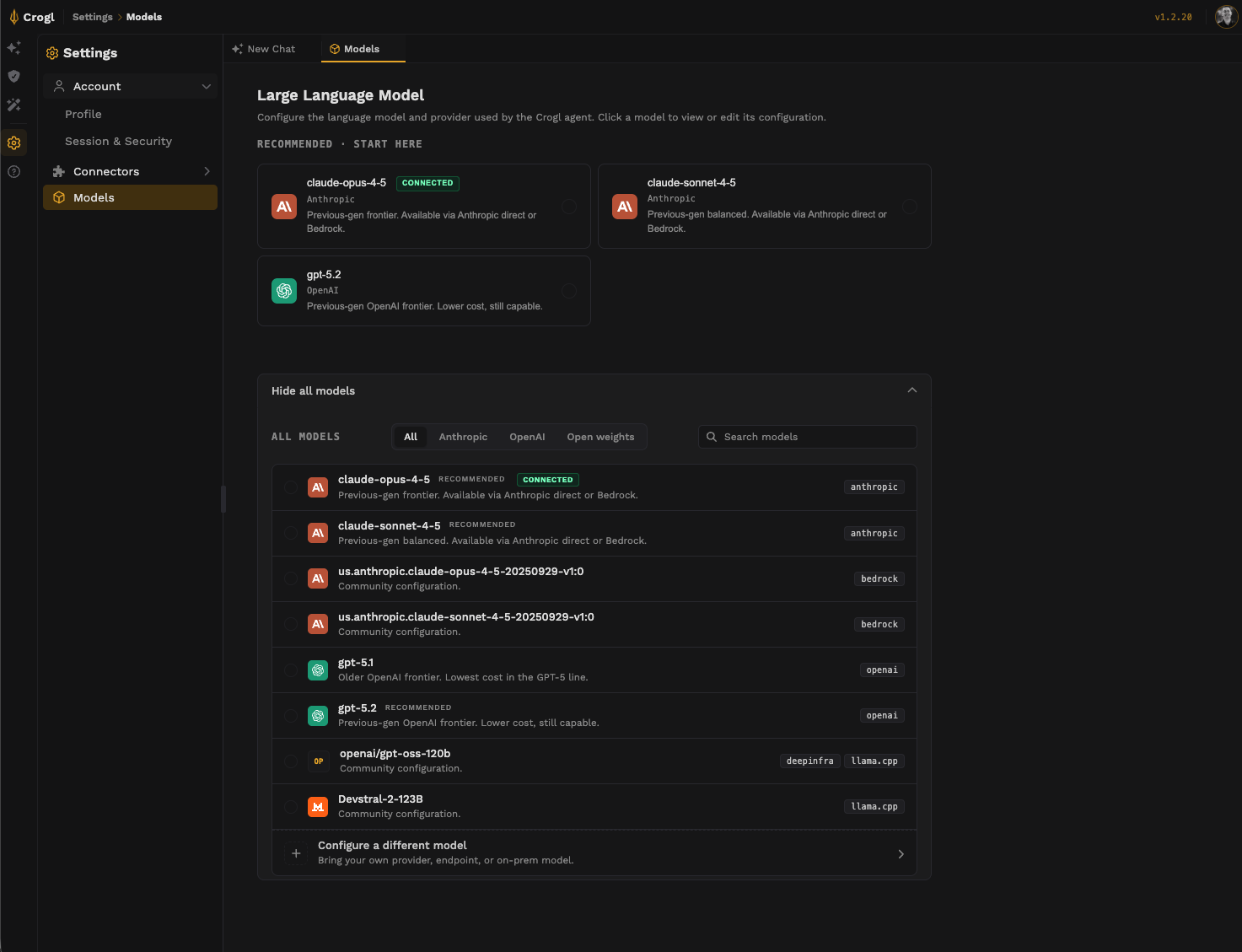Click the OpenAI logo on gpt-5.2 card

284,291
